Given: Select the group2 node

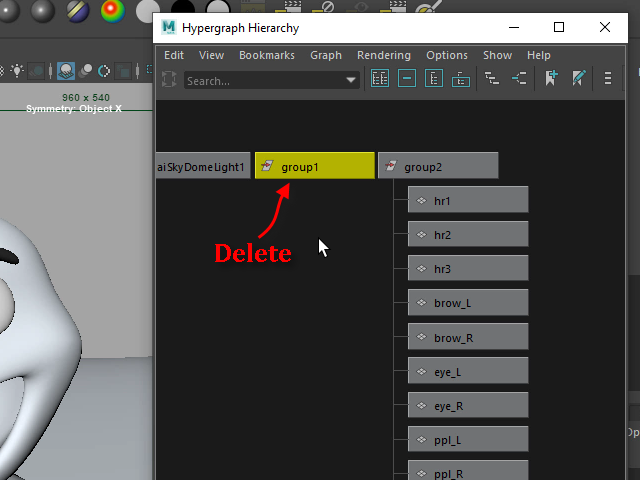Looking at the screenshot, I should pos(437,167).
